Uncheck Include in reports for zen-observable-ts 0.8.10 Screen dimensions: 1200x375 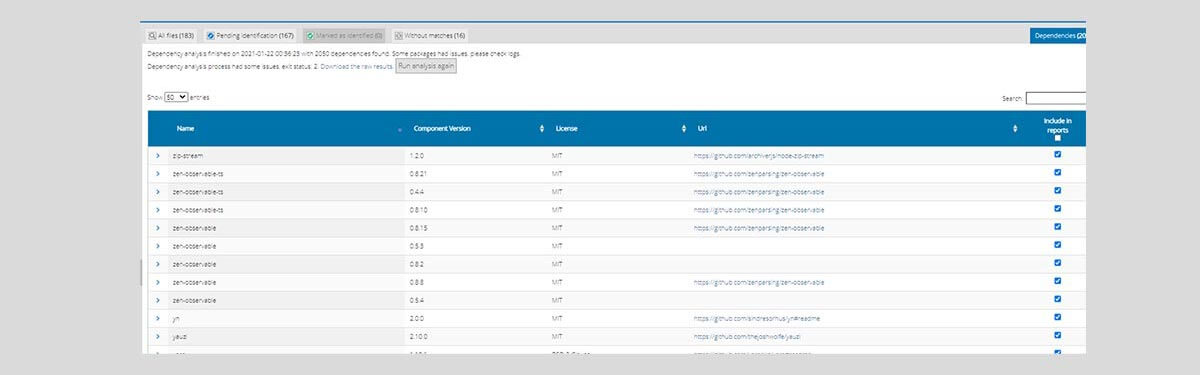pos(1058,208)
